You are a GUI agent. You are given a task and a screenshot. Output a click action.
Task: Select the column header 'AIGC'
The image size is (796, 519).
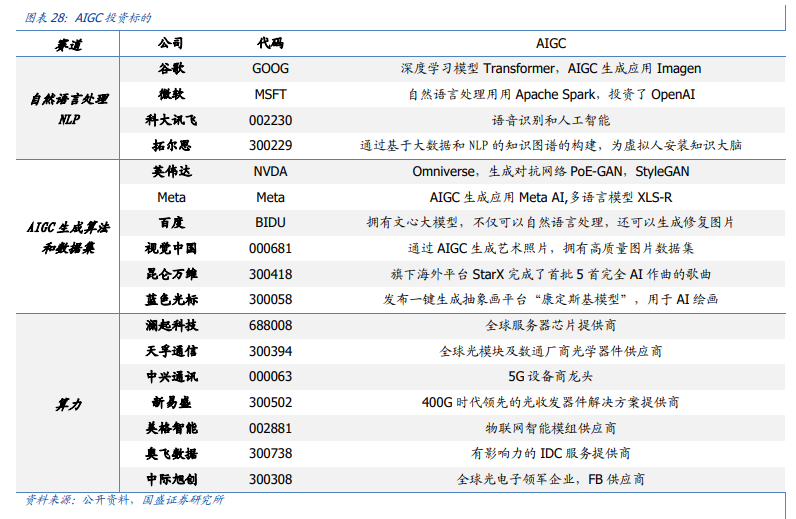click(x=551, y=43)
